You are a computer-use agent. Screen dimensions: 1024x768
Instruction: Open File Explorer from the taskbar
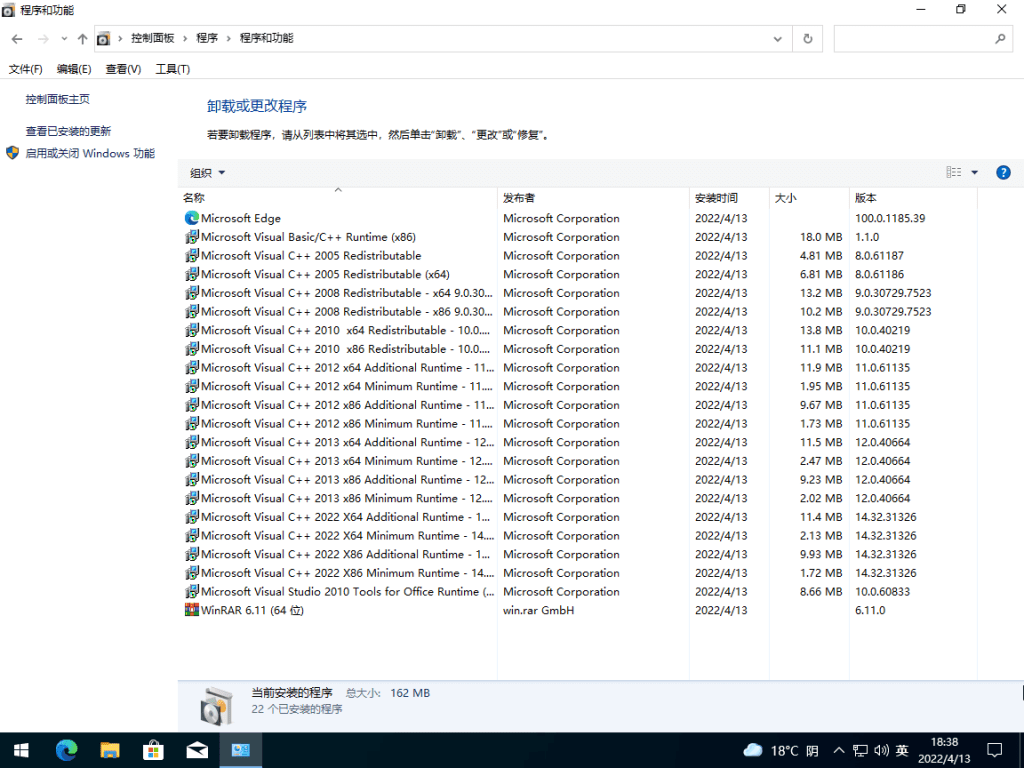coord(109,750)
